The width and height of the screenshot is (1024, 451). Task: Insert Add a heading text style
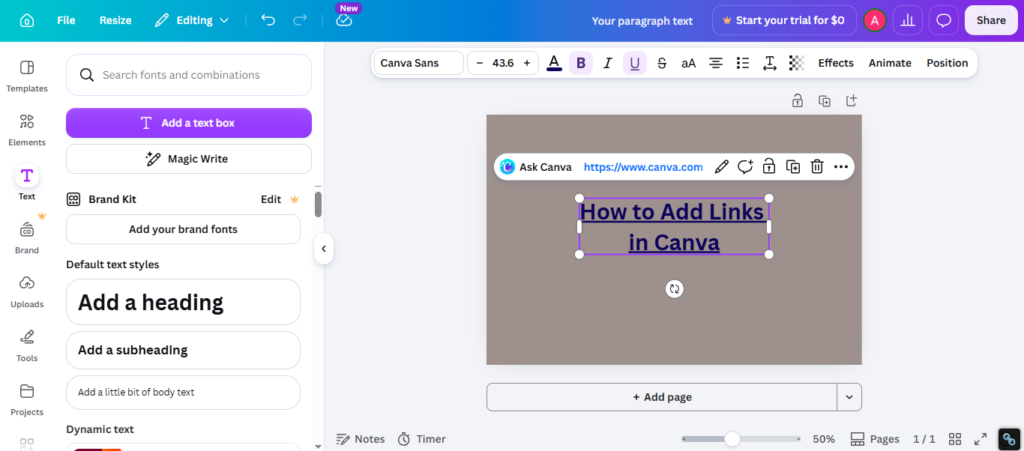[x=183, y=302]
